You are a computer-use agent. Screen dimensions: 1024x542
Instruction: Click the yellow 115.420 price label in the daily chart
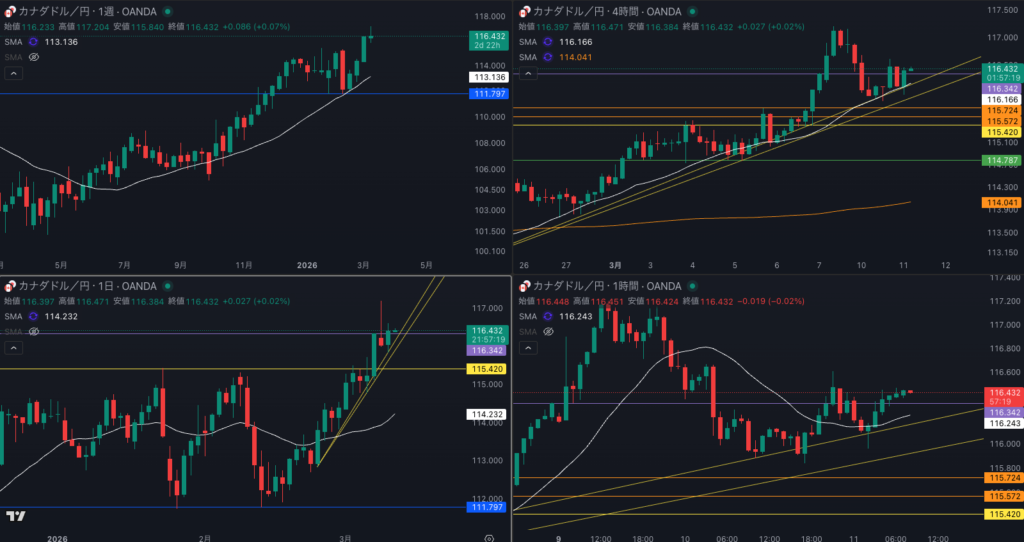coord(487,369)
